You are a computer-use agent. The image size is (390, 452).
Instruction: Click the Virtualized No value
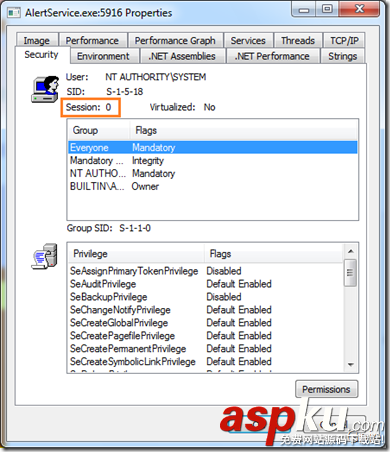pyautogui.click(x=210, y=107)
